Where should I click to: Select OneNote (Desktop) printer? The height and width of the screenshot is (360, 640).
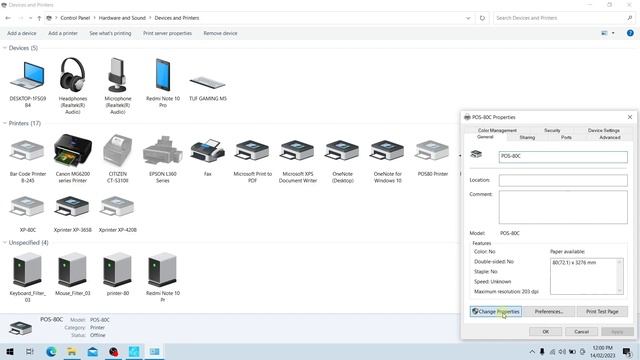click(342, 160)
